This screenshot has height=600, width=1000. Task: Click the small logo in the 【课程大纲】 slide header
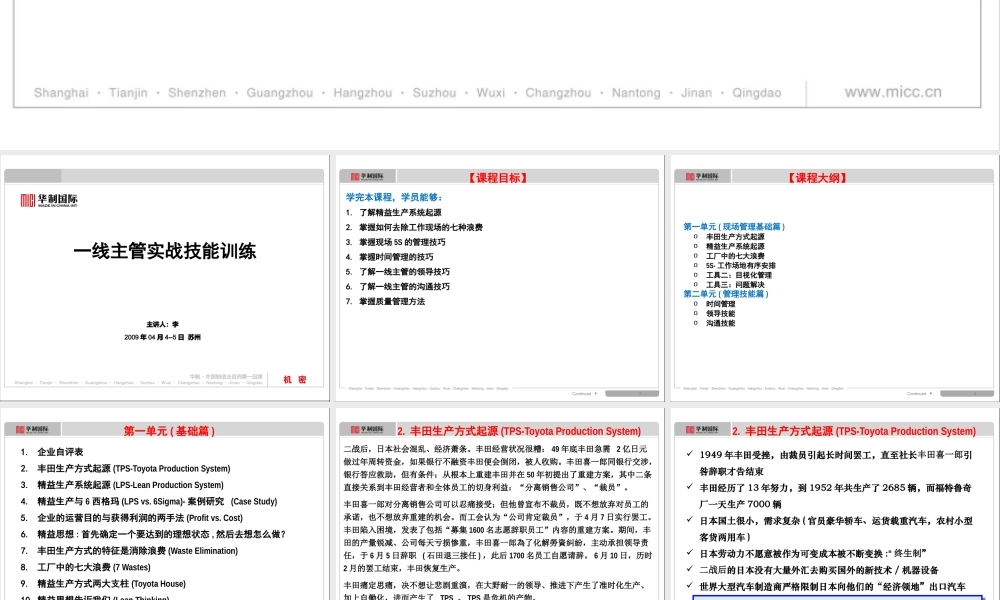(x=702, y=177)
